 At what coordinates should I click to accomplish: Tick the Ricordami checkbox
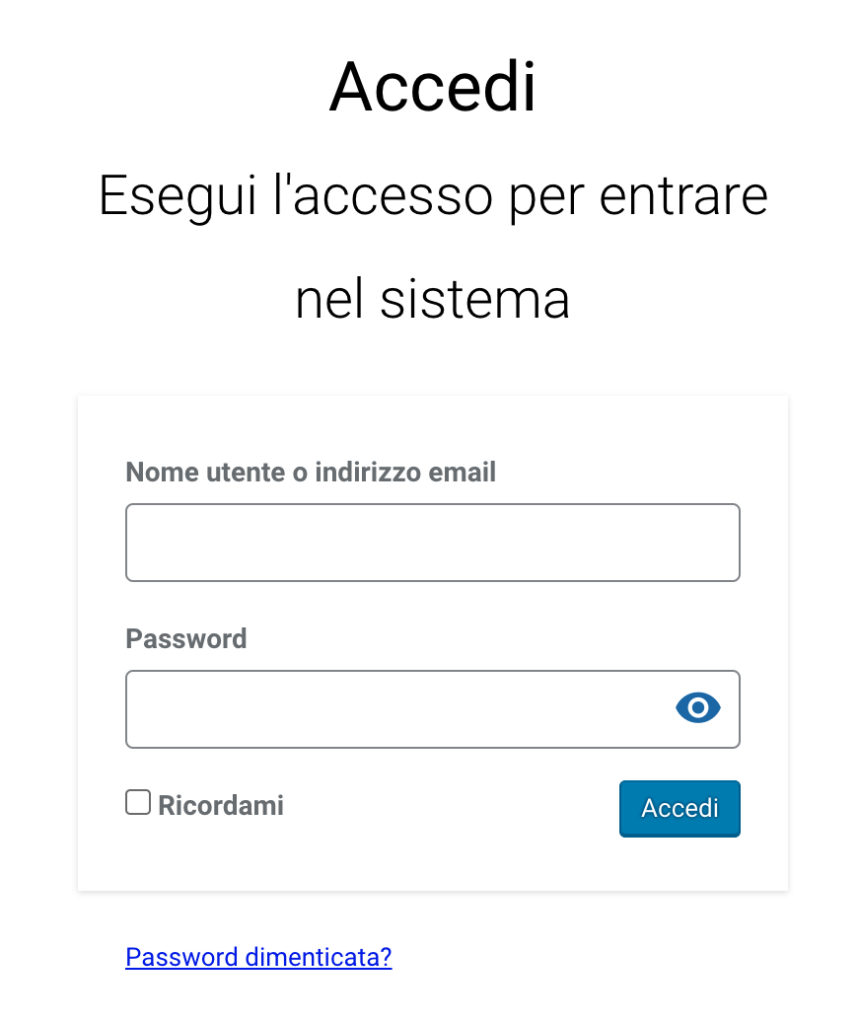click(138, 803)
